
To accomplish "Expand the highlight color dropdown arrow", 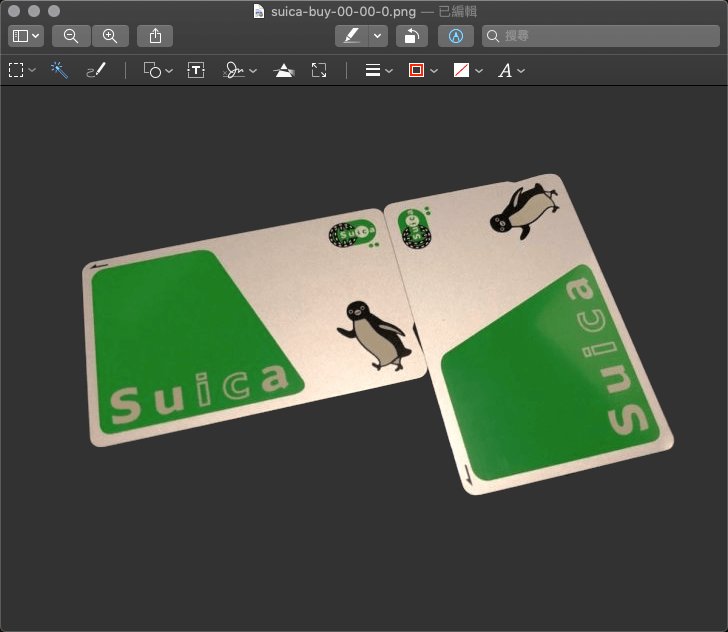I will point(378,36).
